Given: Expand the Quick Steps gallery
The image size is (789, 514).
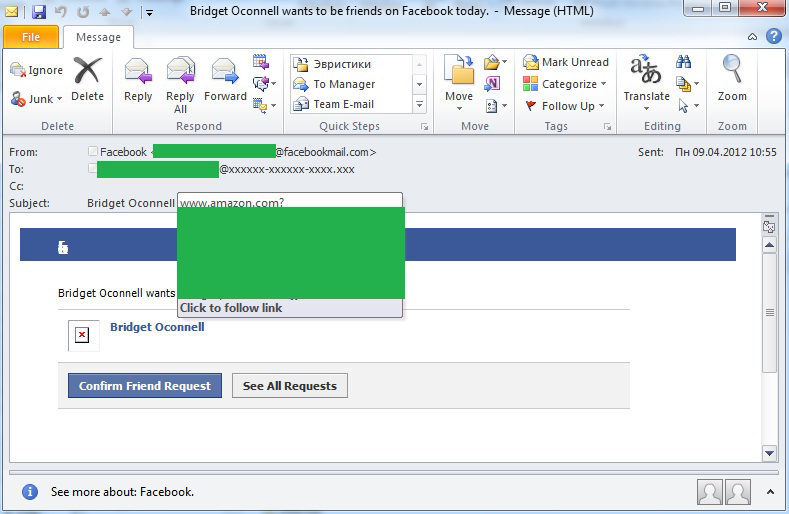Looking at the screenshot, I should tap(419, 104).
